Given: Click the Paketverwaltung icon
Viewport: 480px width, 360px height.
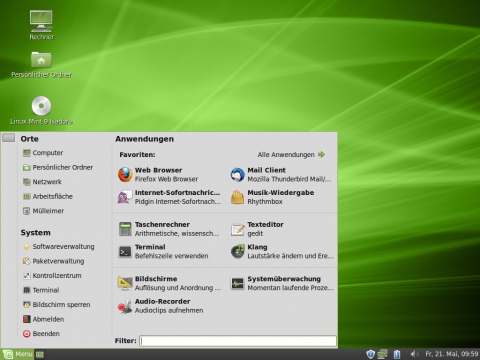Looking at the screenshot, I should 27,261.
